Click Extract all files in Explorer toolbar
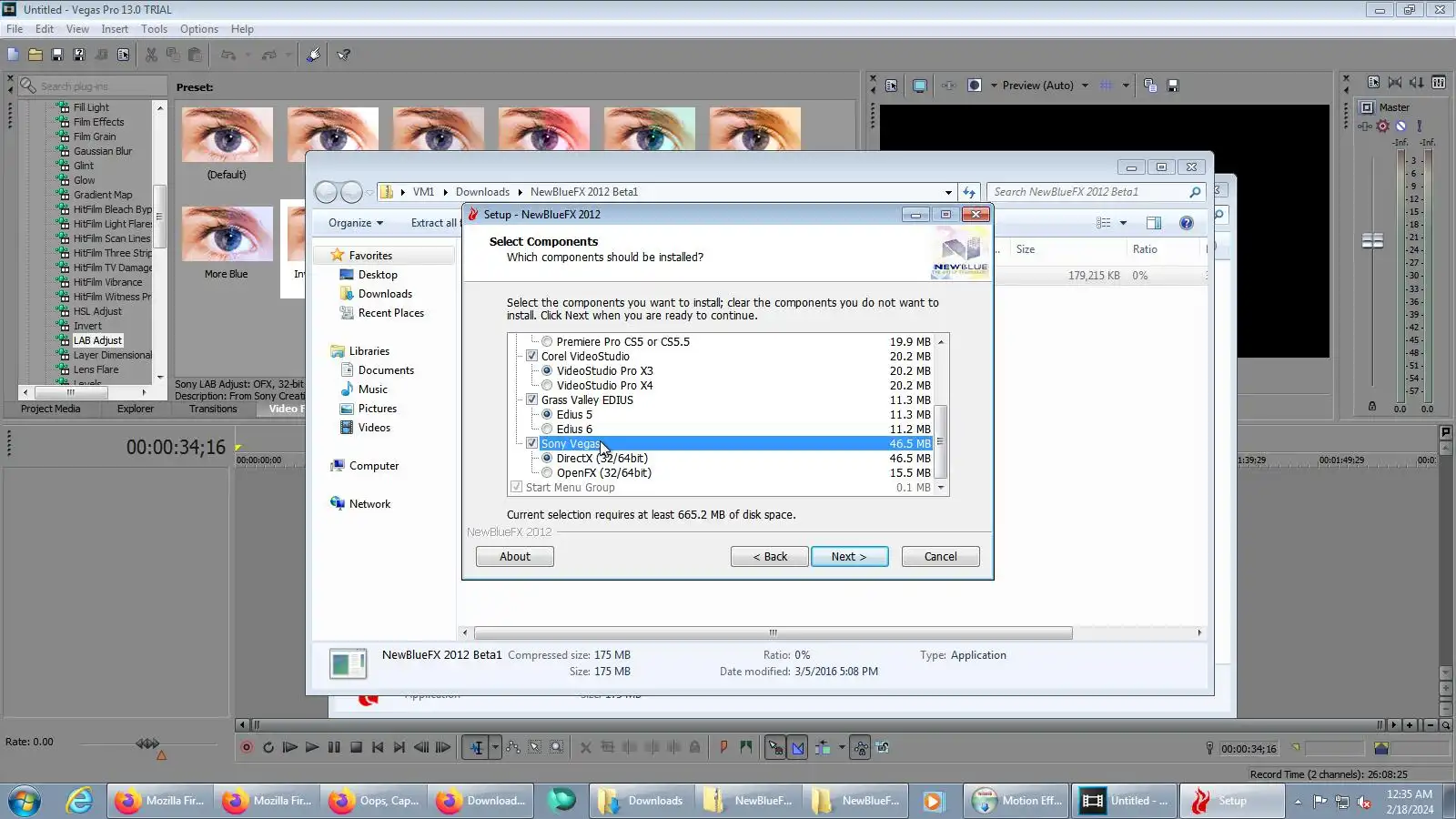1456x819 pixels. point(434,223)
